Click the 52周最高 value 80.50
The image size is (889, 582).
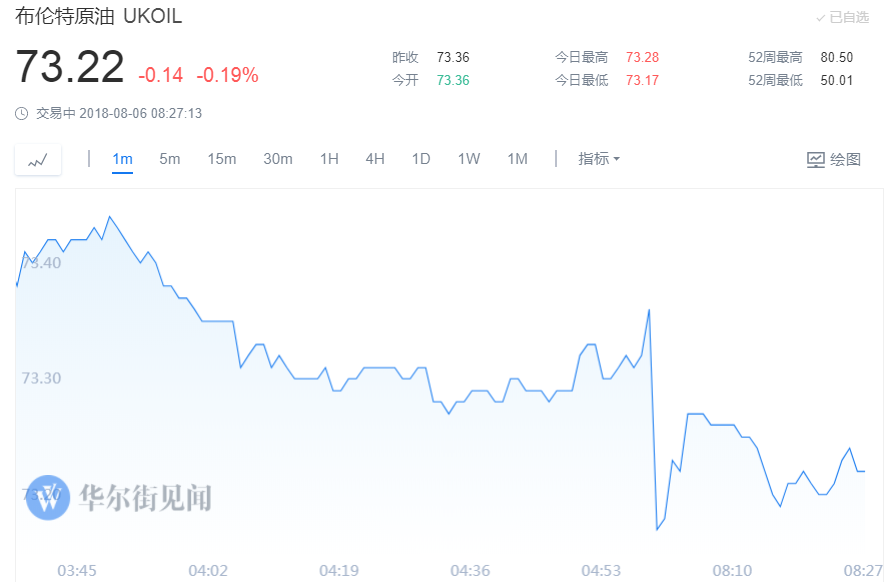tap(836, 57)
